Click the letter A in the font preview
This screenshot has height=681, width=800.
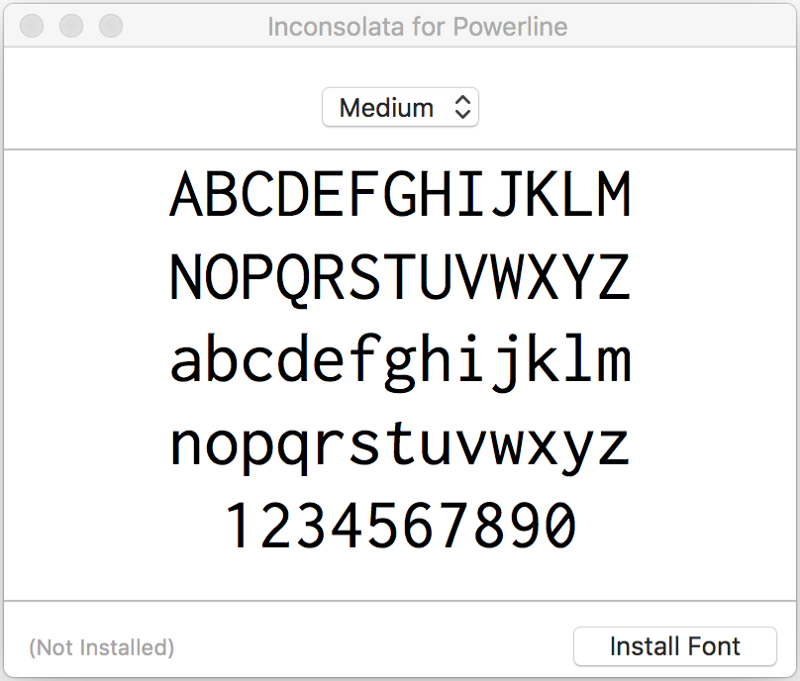(185, 194)
